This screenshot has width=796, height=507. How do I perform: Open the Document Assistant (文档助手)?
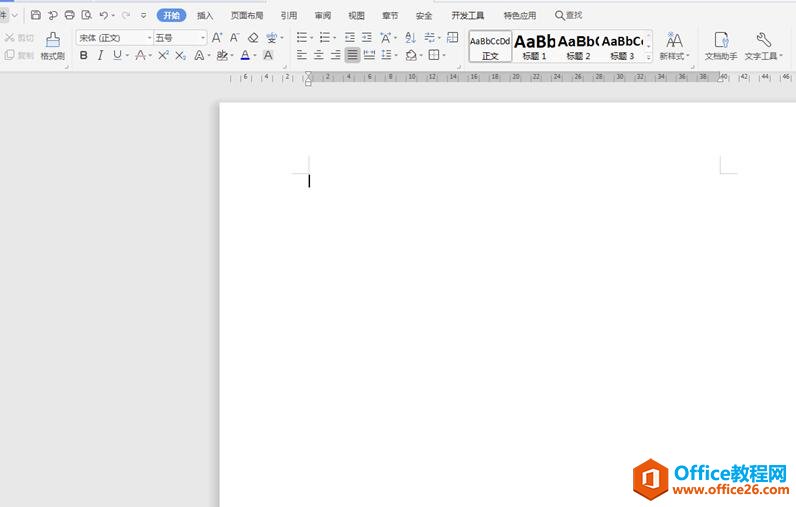pyautogui.click(x=720, y=45)
